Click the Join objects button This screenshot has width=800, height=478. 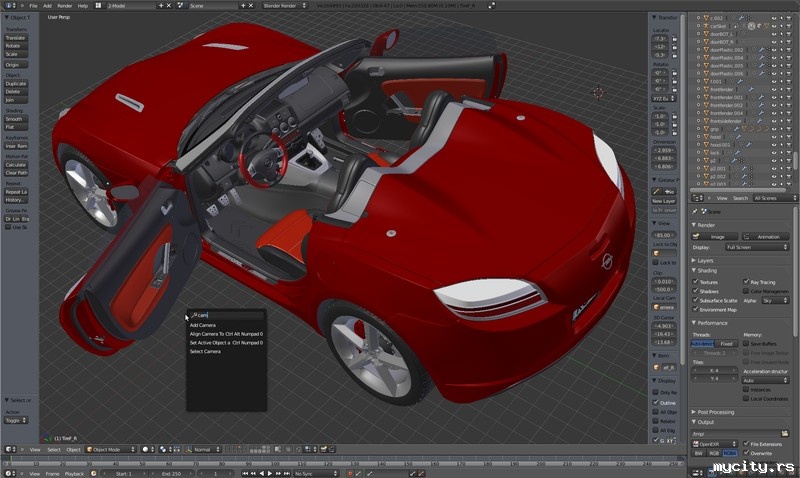16,100
